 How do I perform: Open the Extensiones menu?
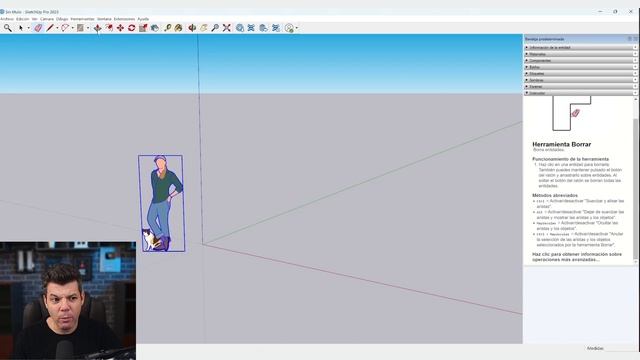[124, 19]
